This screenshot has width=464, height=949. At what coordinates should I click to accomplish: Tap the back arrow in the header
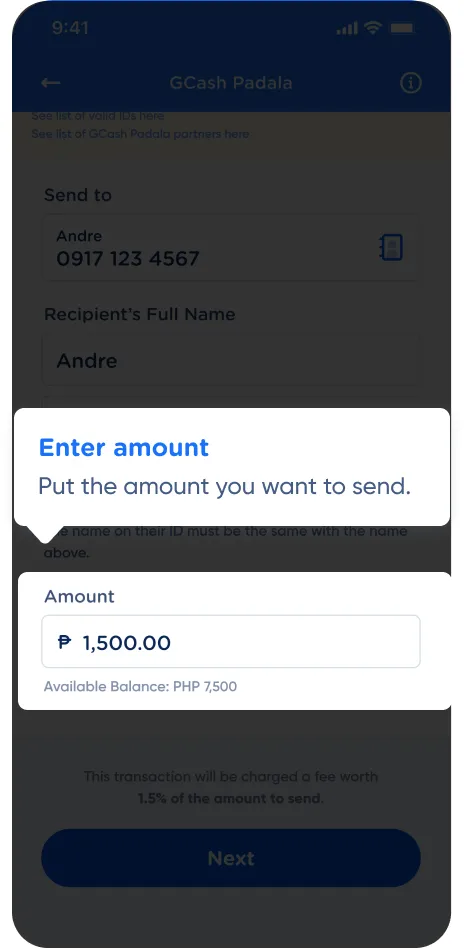point(51,83)
